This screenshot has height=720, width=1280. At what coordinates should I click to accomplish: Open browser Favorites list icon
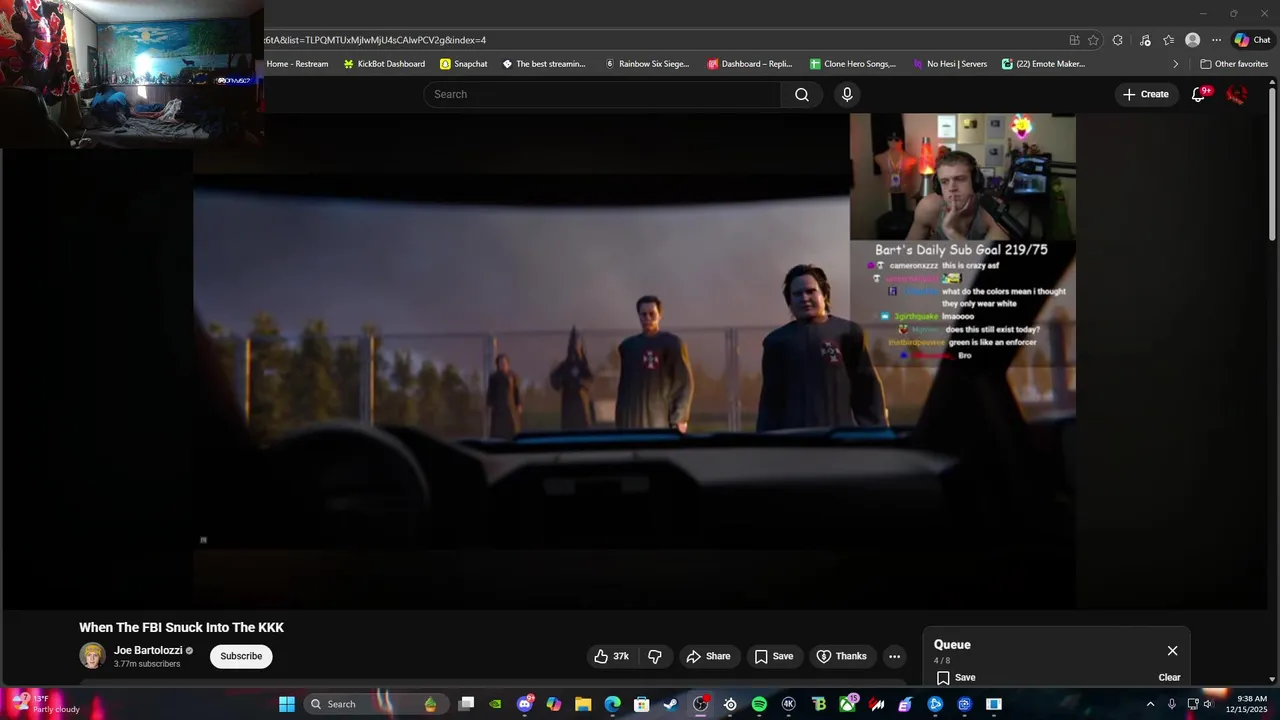tap(1168, 40)
